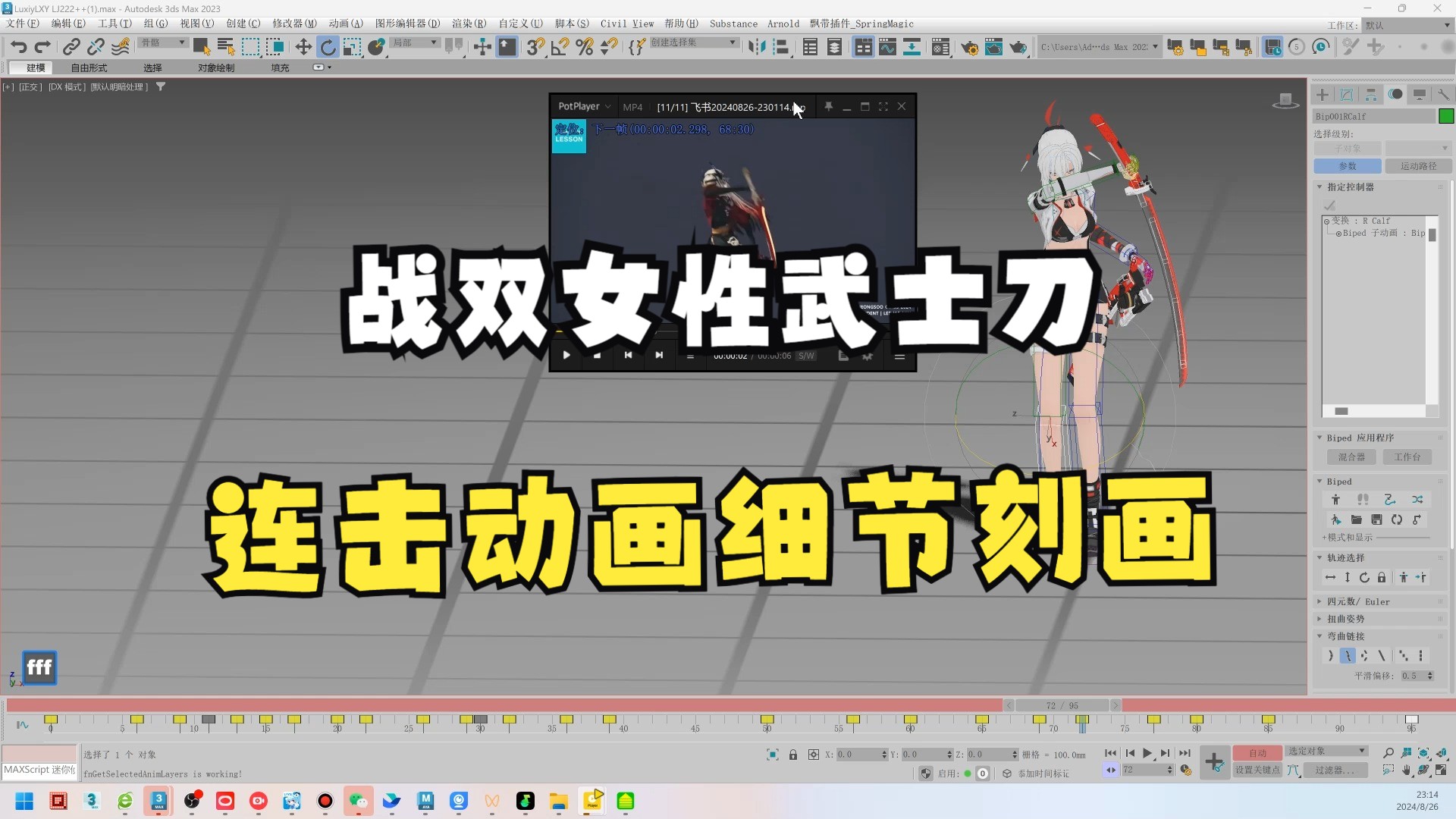1456x819 pixels.
Task: Select the Move tool icon
Action: pyautogui.click(x=303, y=47)
